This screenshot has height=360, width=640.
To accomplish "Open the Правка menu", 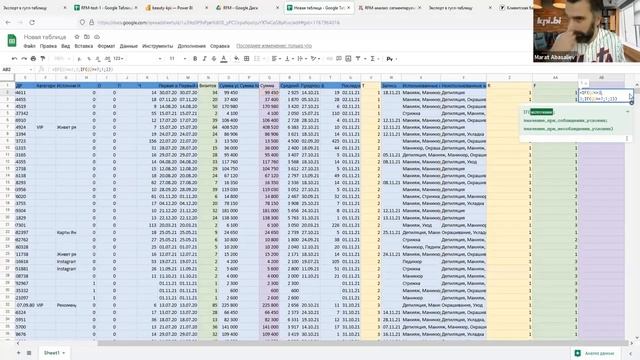I will (48, 46).
